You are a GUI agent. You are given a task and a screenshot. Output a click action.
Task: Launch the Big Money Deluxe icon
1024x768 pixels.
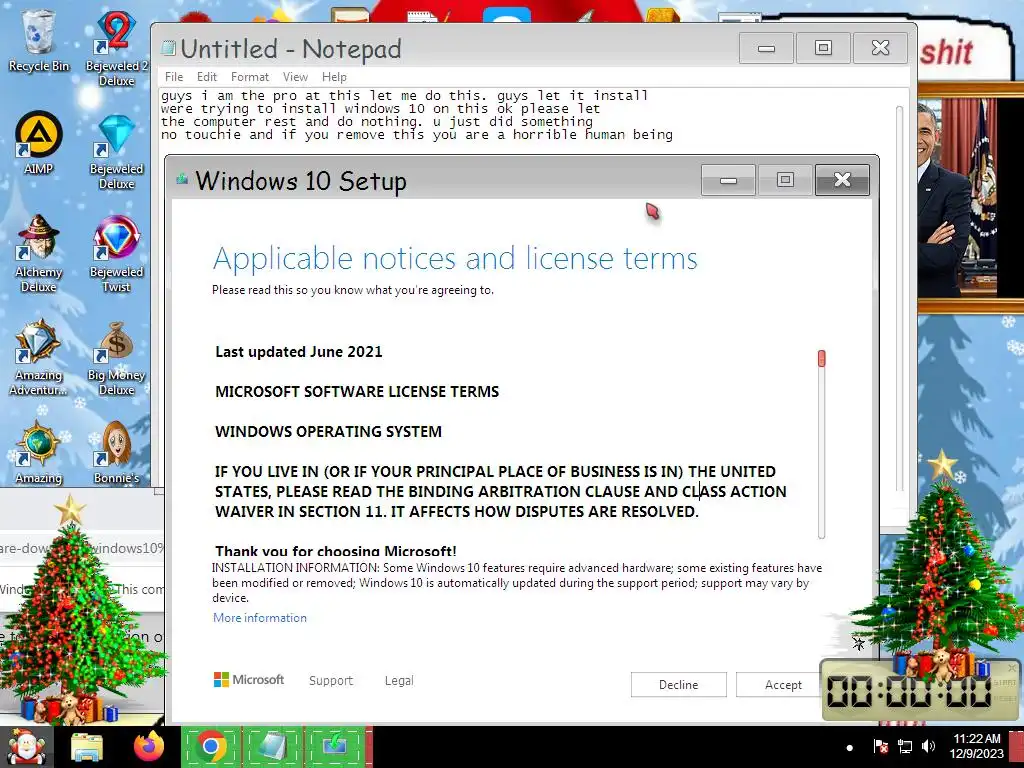[x=116, y=358]
